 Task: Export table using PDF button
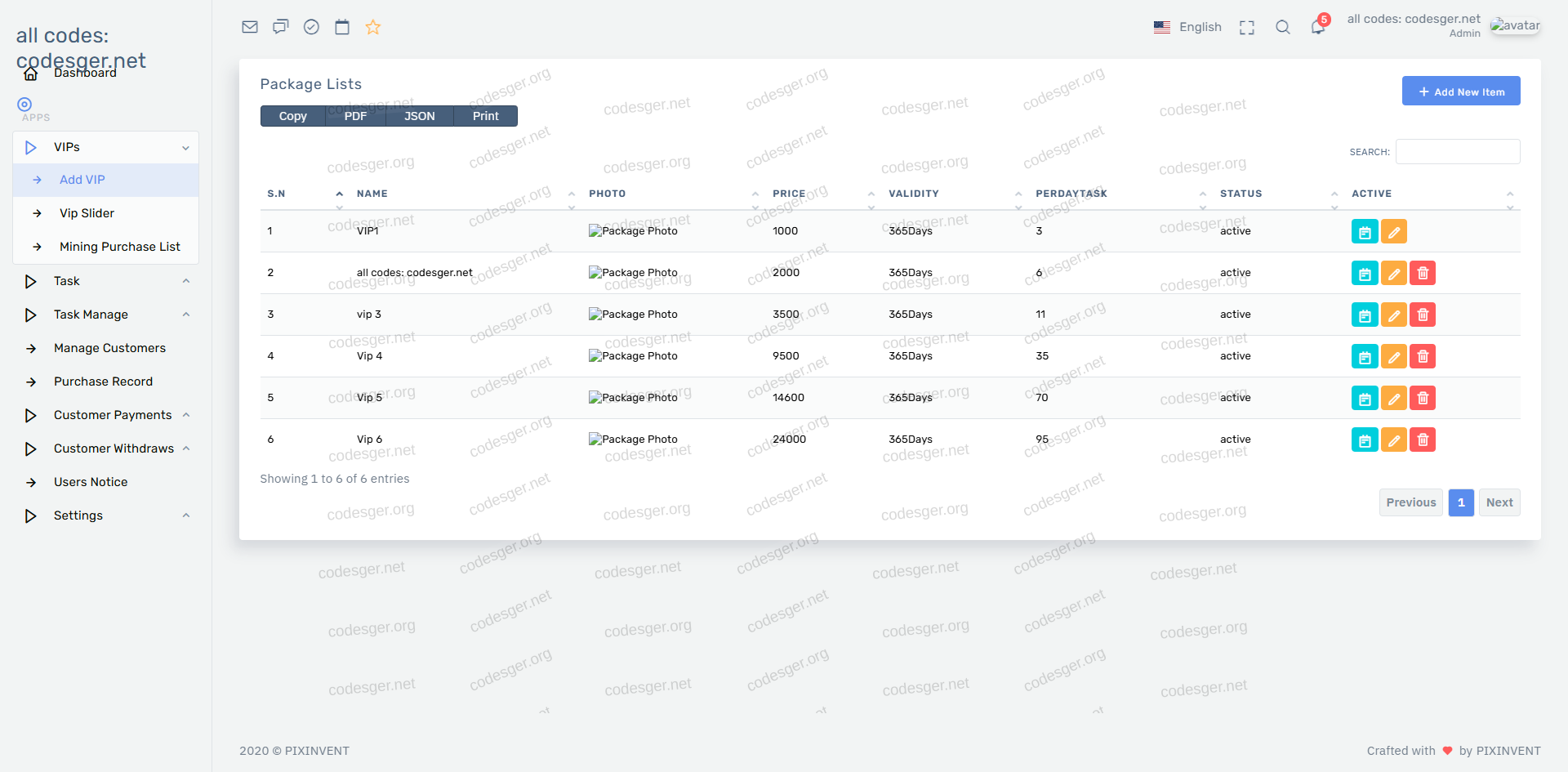tap(355, 116)
